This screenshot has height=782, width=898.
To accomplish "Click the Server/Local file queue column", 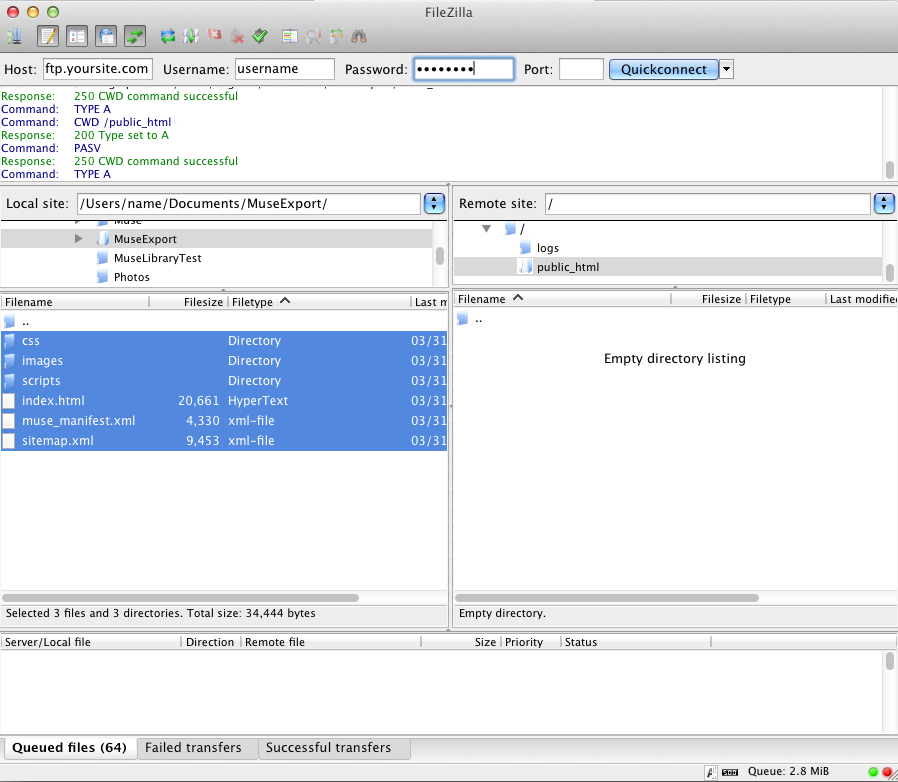I will point(90,642).
